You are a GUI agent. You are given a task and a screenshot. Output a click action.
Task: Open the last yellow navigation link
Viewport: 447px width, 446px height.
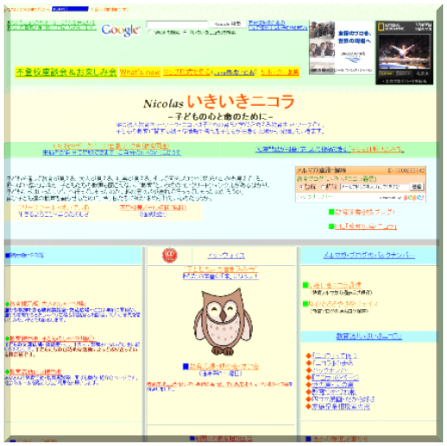(x=279, y=72)
